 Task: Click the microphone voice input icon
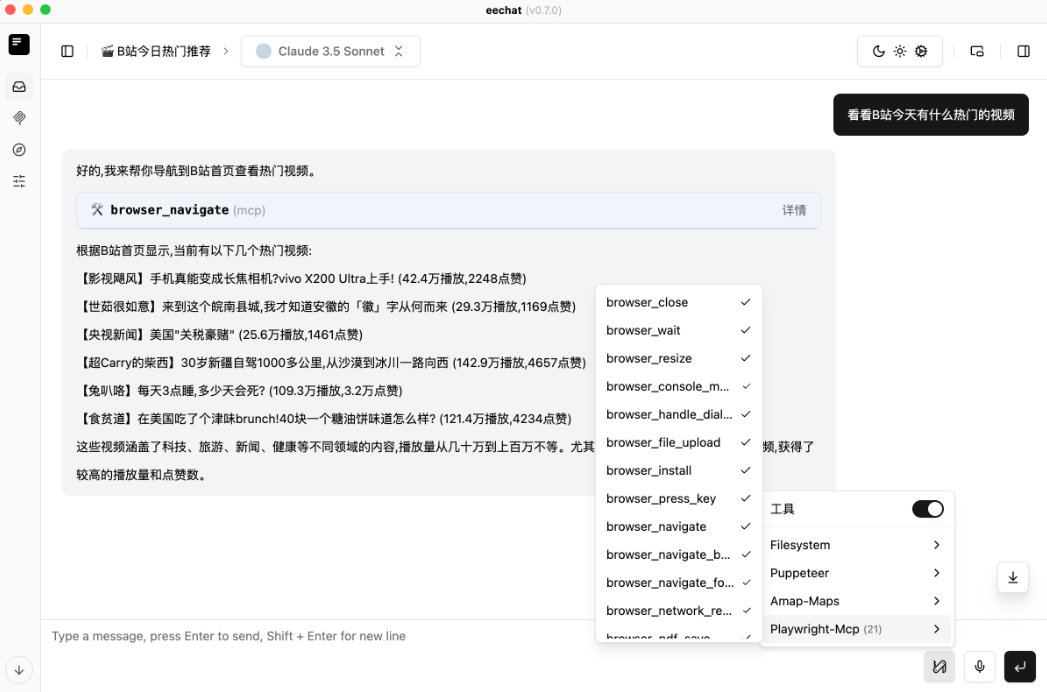[x=980, y=667]
